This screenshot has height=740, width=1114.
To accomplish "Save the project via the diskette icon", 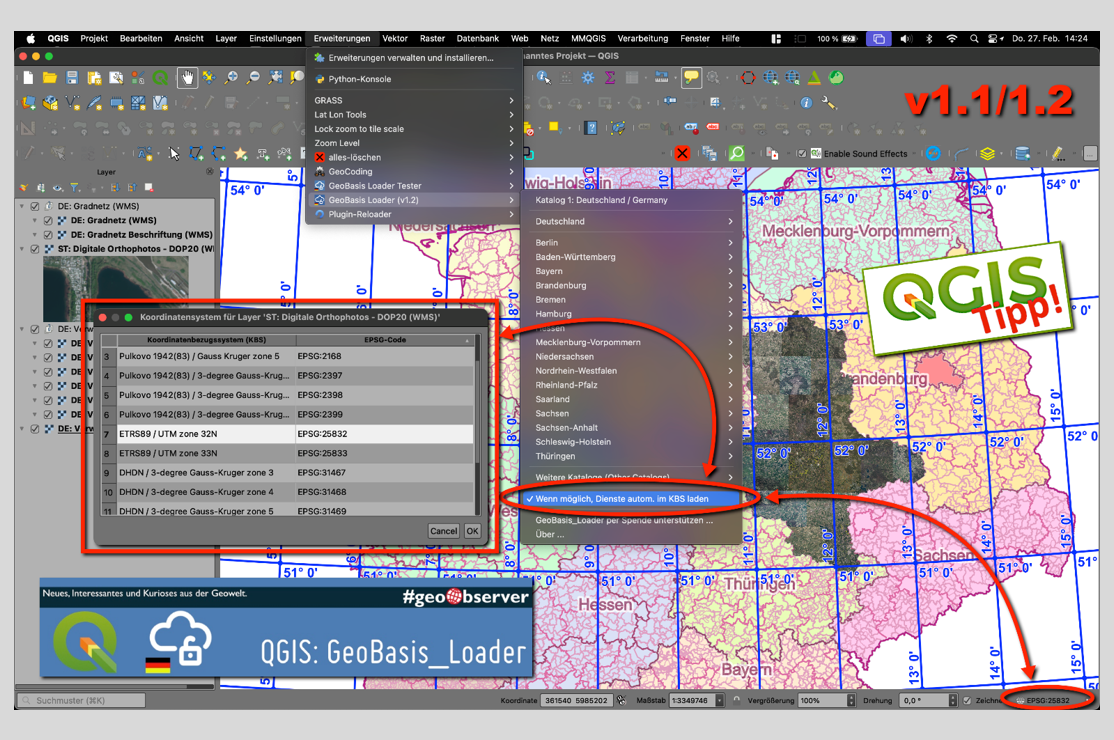I will 72,78.
